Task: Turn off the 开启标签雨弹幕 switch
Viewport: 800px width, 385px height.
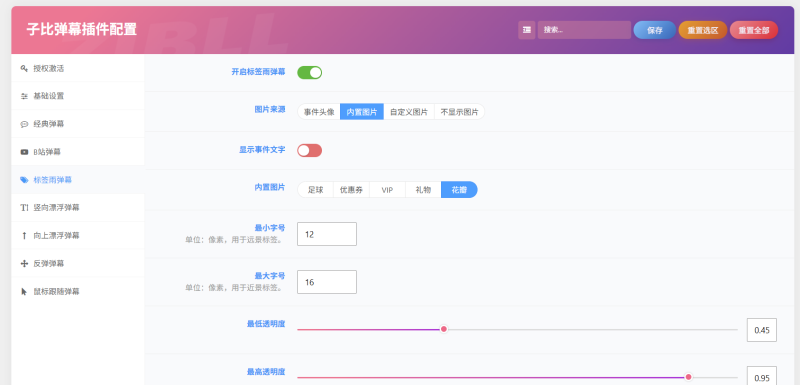Action: 310,72
